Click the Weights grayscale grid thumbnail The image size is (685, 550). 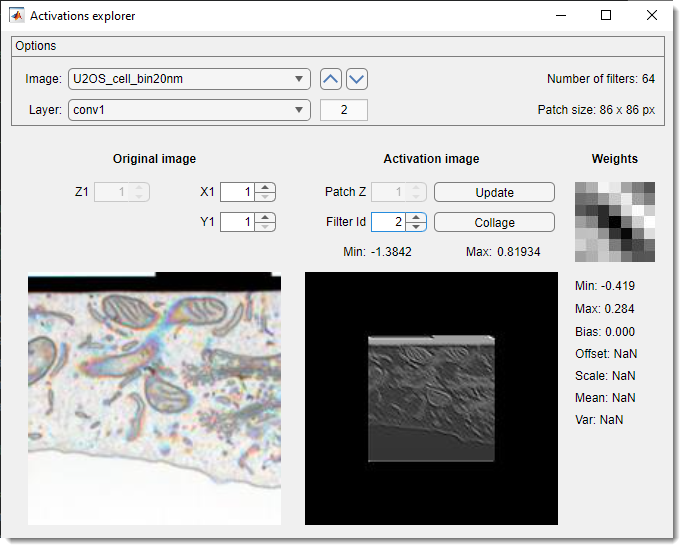[x=615, y=221]
